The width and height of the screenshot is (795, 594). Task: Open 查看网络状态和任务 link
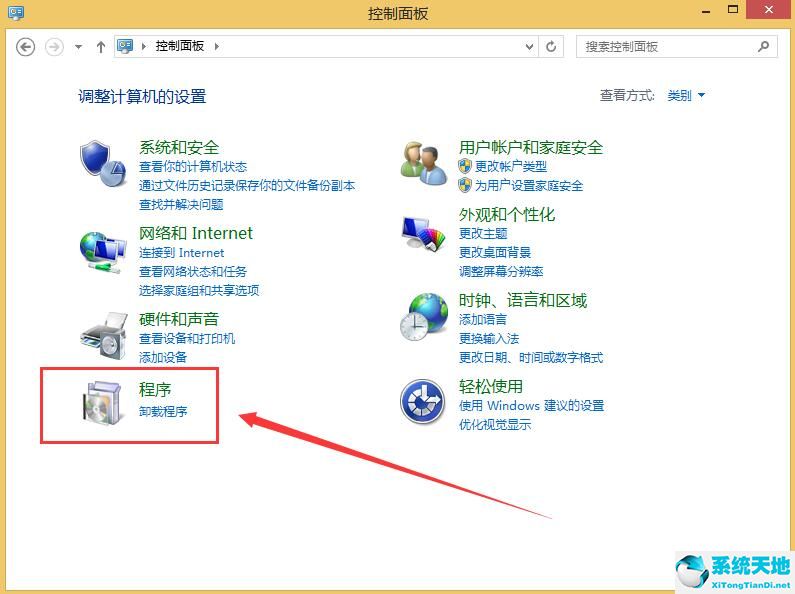(x=193, y=272)
